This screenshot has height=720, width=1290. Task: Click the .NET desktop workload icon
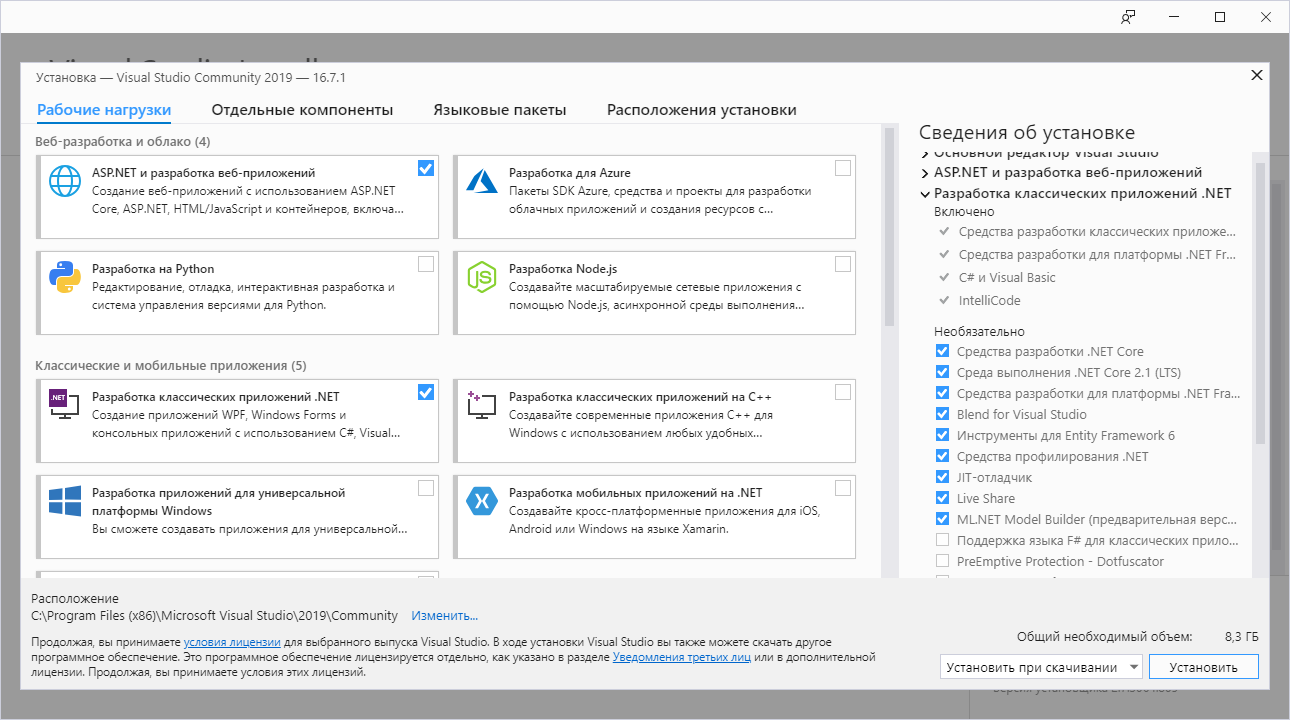tap(65, 403)
